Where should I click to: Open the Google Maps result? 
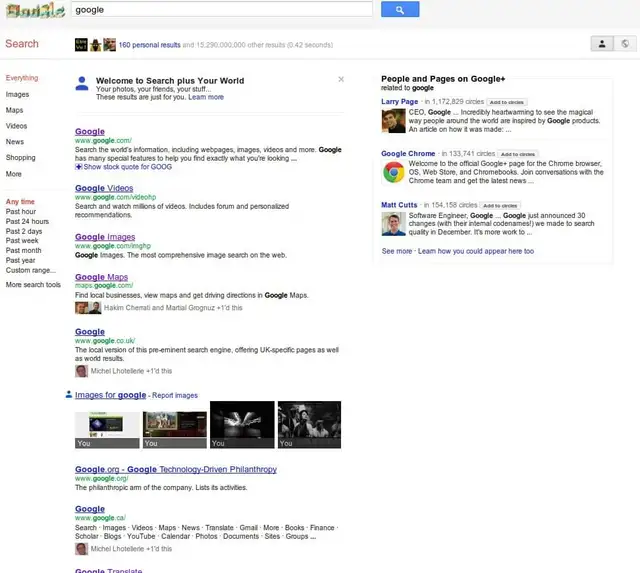point(101,277)
